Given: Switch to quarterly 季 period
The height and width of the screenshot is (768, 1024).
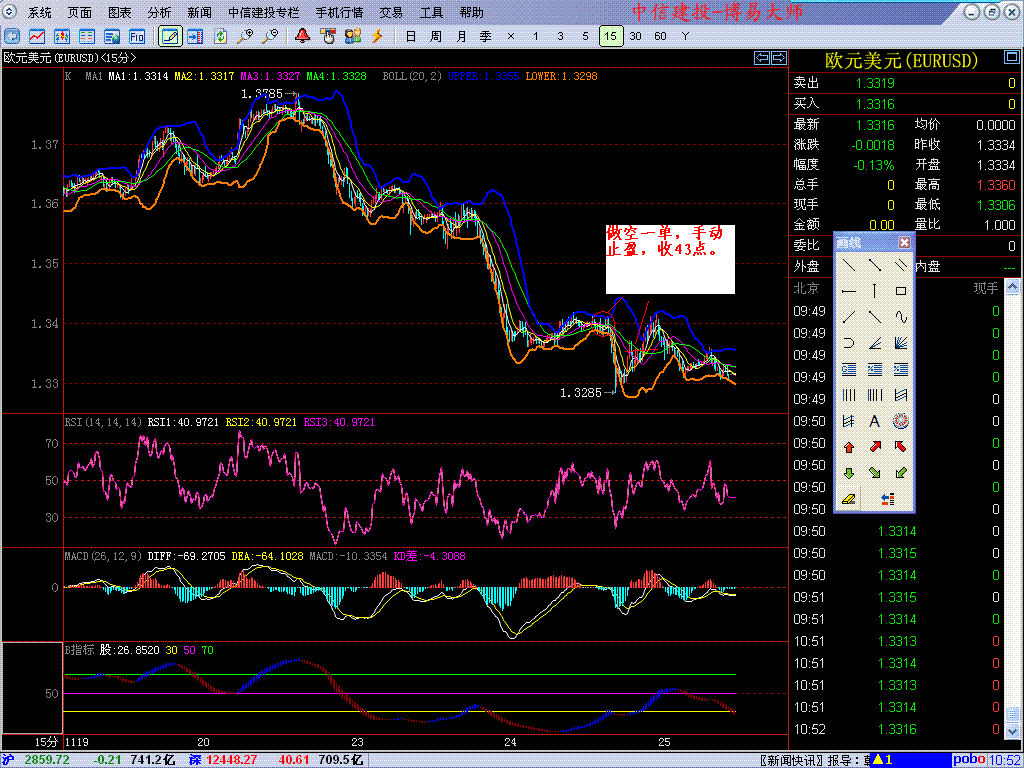Looking at the screenshot, I should point(486,36).
